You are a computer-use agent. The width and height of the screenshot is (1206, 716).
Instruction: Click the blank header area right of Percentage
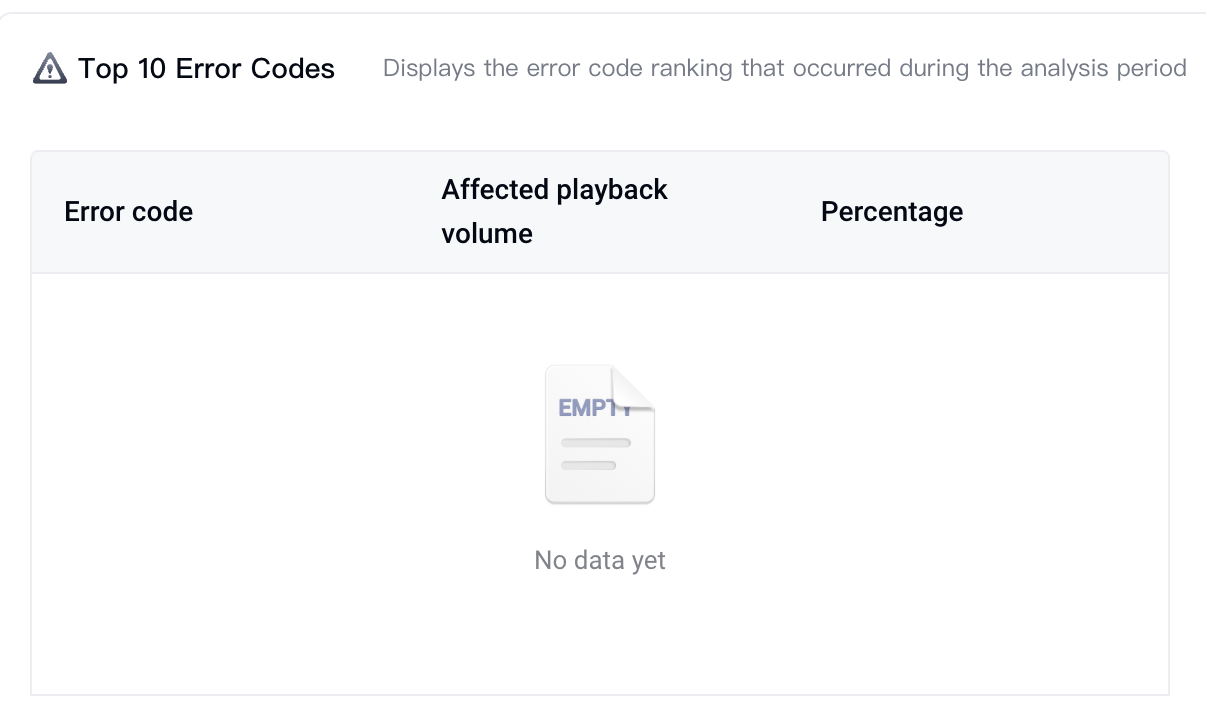coord(1065,212)
